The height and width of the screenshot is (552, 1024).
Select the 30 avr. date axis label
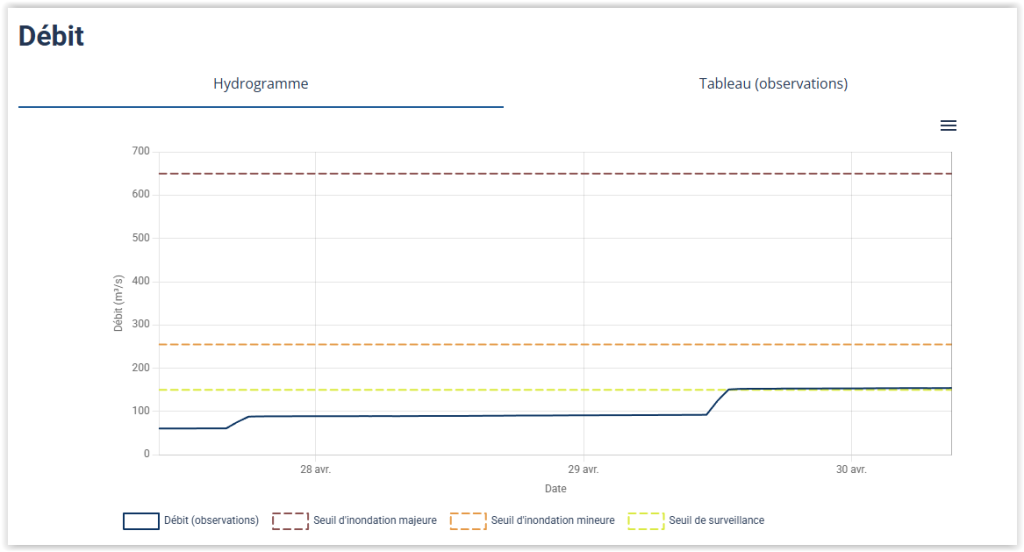pos(851,469)
